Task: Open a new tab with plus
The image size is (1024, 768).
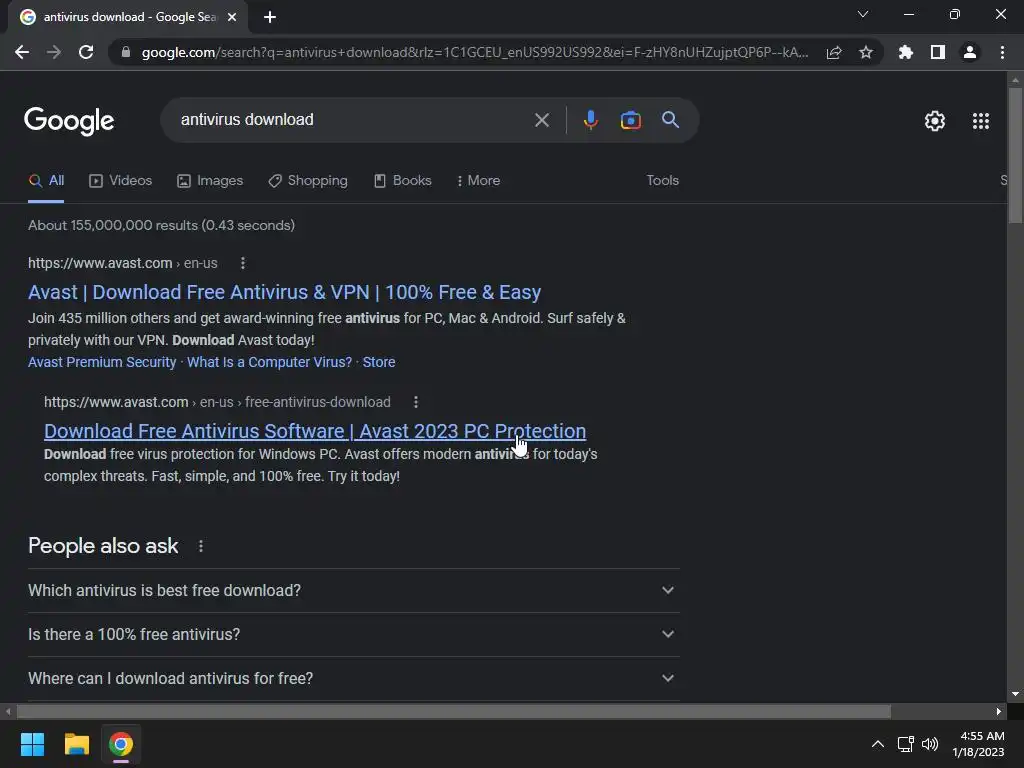Action: pyautogui.click(x=270, y=17)
